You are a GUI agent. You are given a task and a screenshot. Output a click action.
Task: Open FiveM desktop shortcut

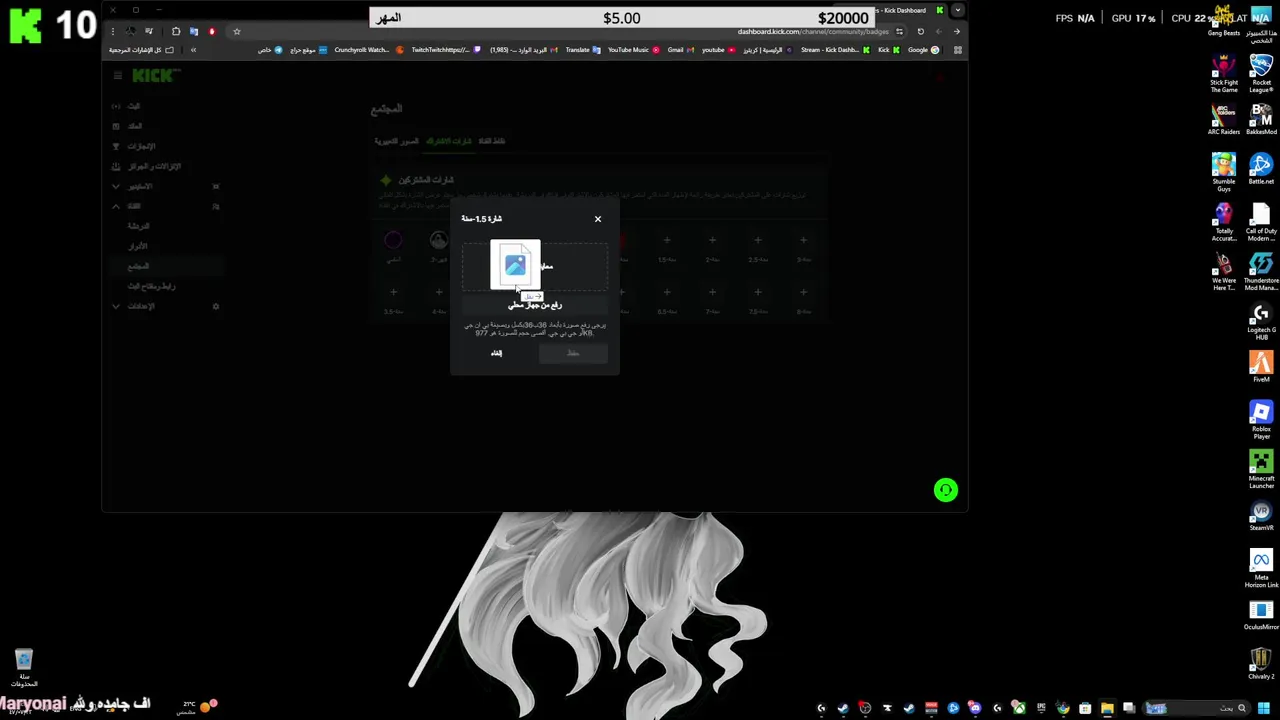[1261, 366]
